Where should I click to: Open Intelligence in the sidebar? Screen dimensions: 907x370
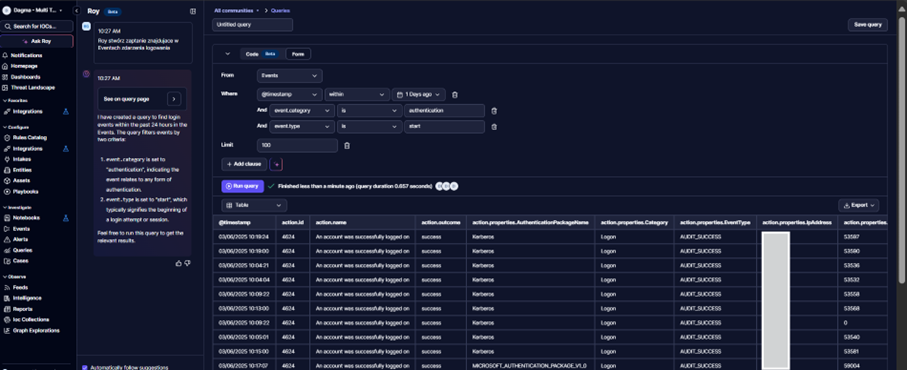[27, 298]
